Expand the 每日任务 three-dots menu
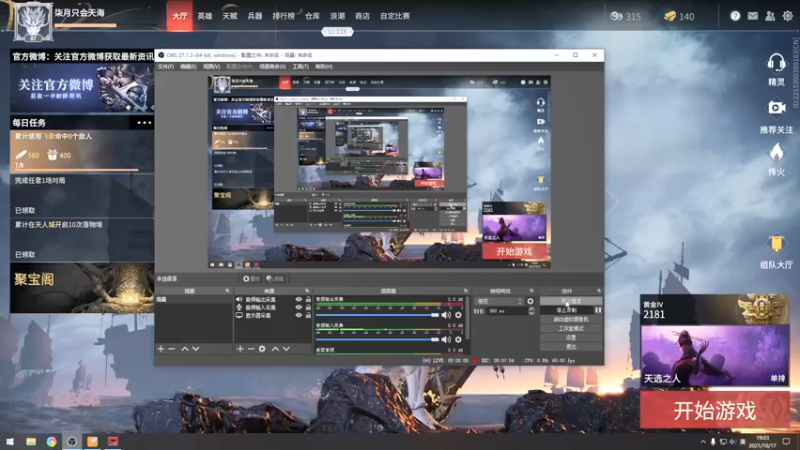Viewport: 800px width, 450px height. click(144, 122)
